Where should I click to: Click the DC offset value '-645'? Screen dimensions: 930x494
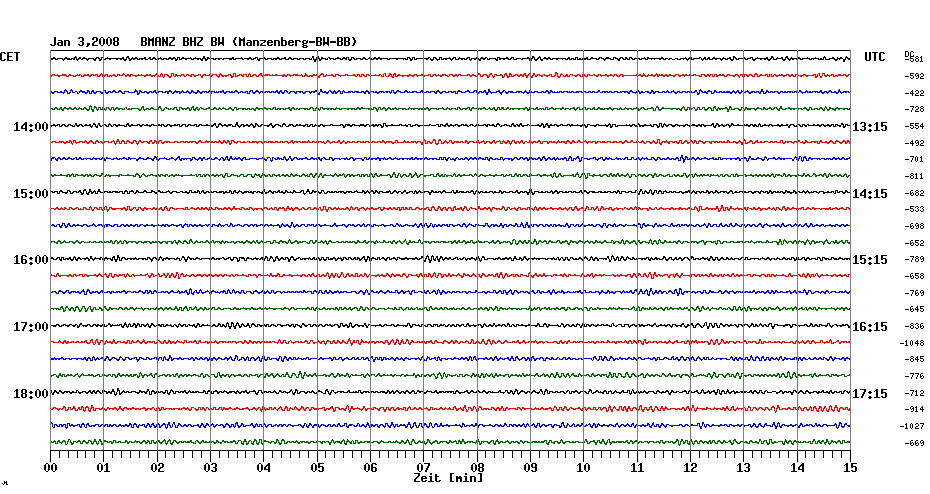click(x=914, y=310)
